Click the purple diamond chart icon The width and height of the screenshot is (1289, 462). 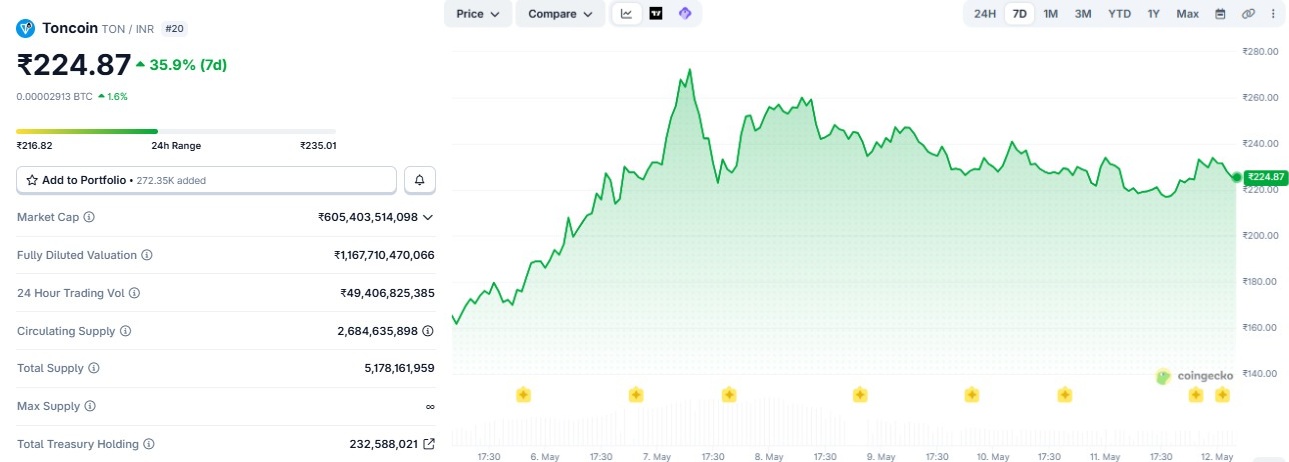(x=685, y=14)
